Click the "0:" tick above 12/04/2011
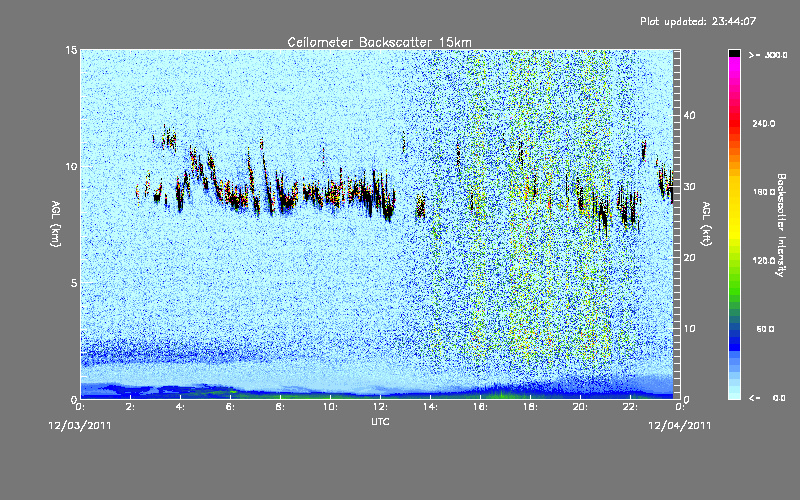The image size is (800, 500). point(680,407)
